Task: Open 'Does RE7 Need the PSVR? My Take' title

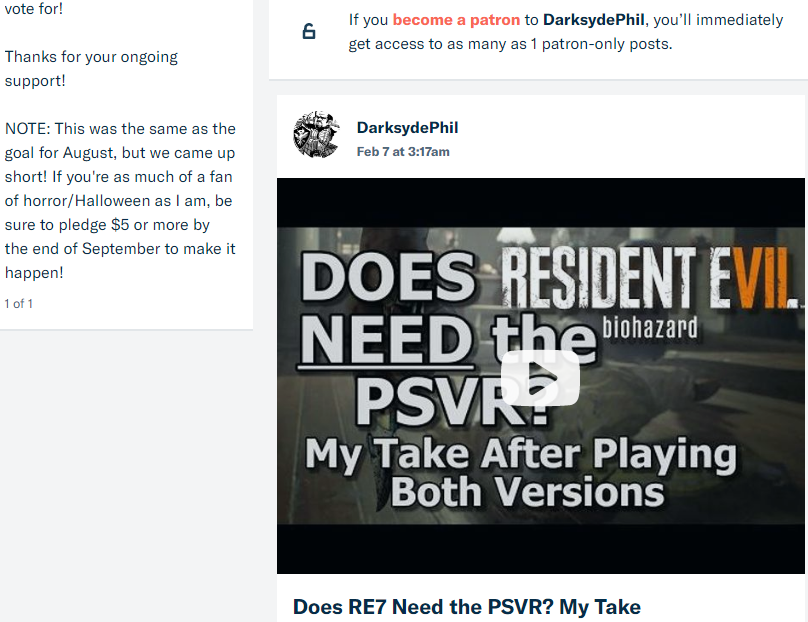Action: tap(466, 607)
